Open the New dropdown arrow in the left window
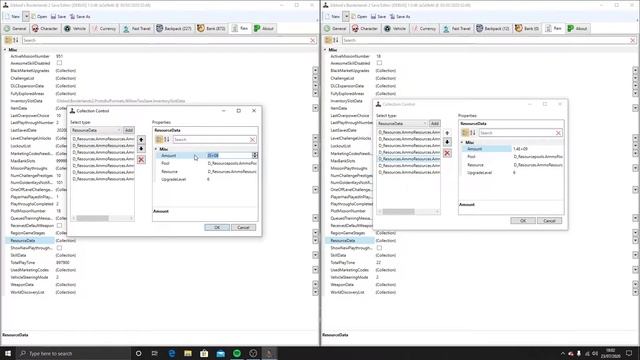 (26, 17)
